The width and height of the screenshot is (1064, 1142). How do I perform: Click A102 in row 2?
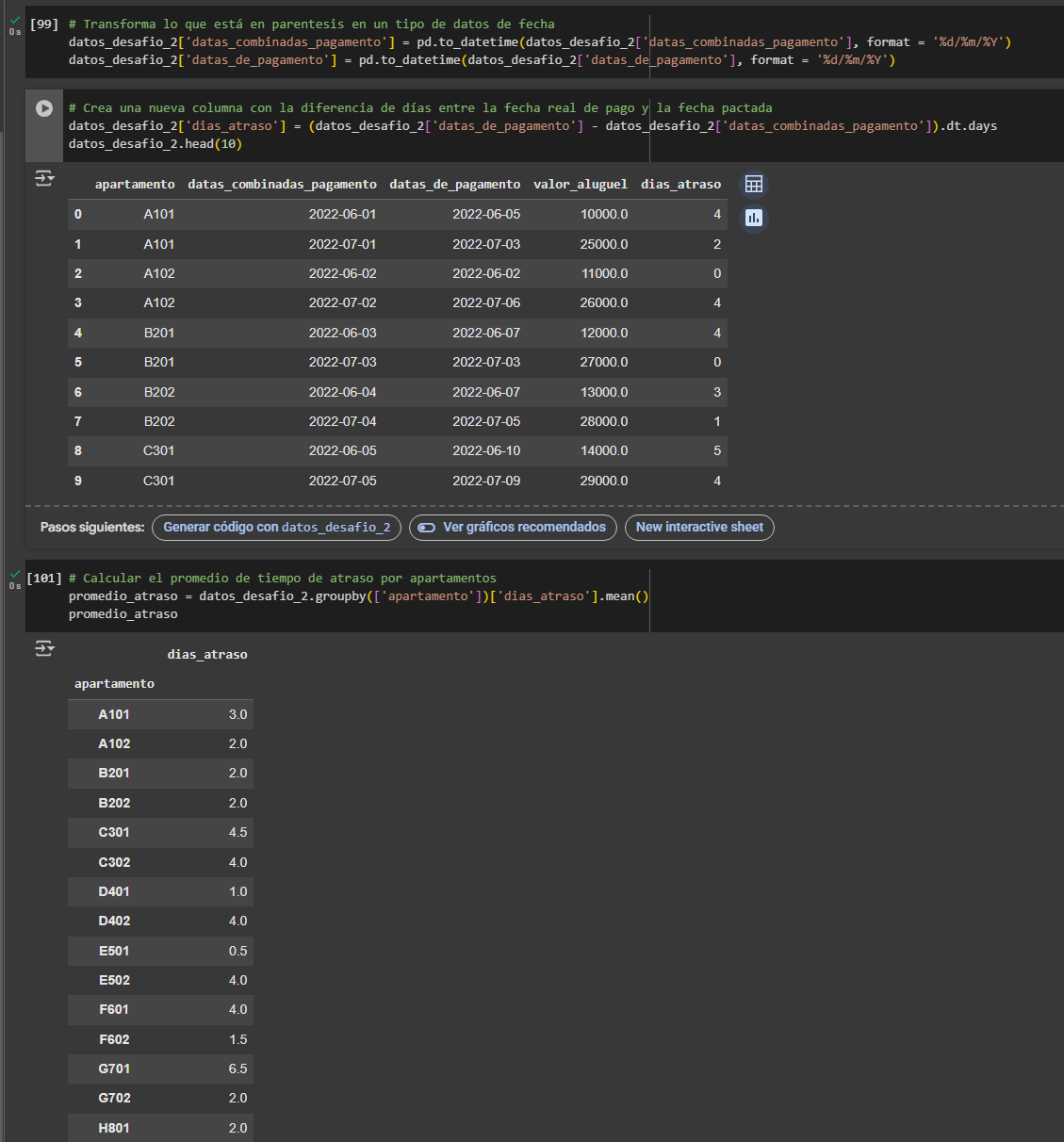tap(159, 274)
